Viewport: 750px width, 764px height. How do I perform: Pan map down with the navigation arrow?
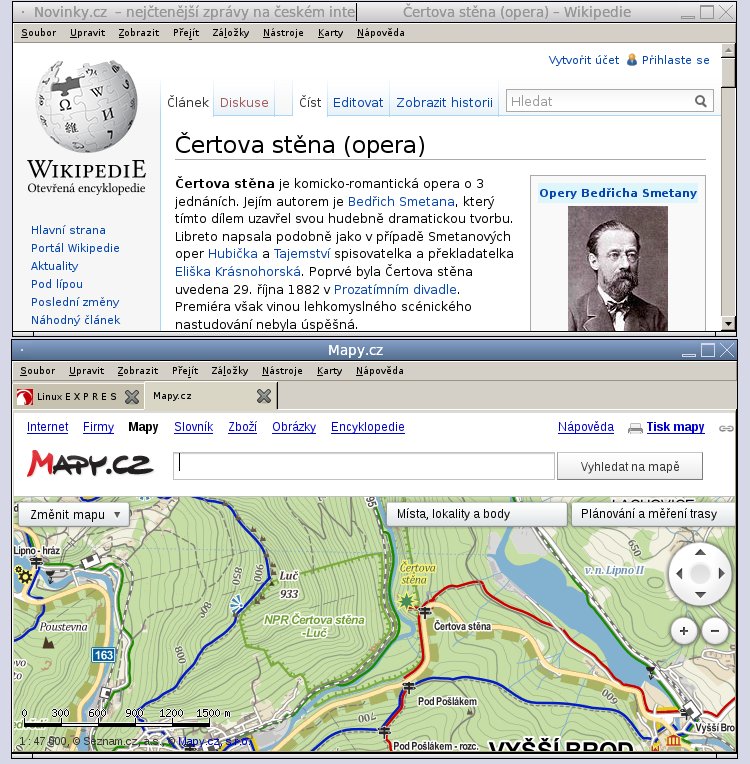click(x=700, y=594)
